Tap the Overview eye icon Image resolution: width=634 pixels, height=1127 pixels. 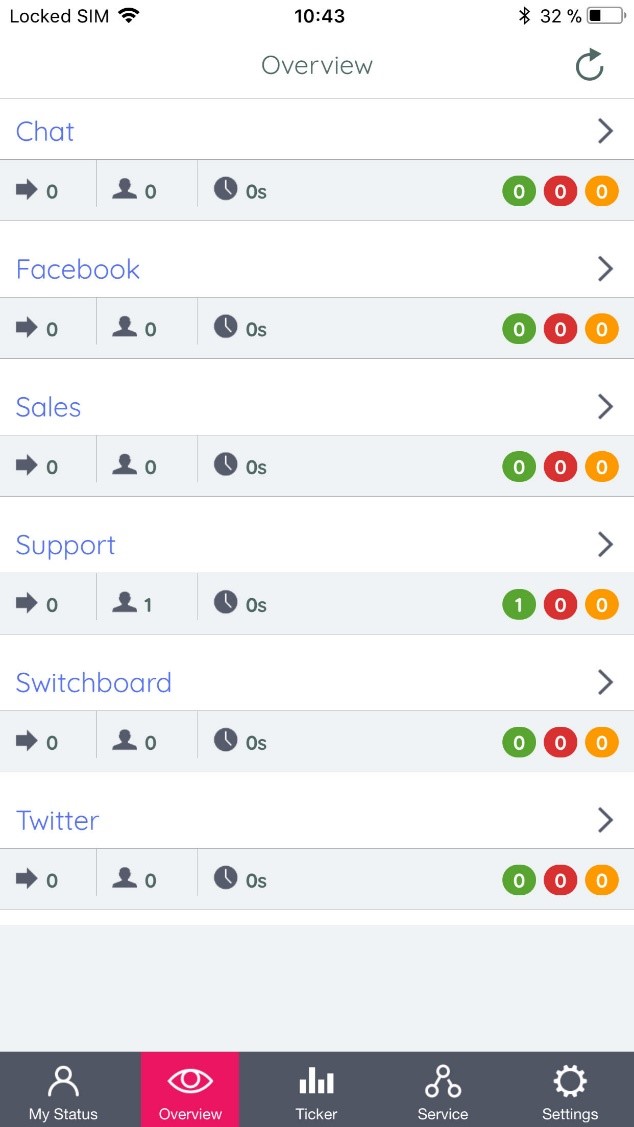[190, 1082]
